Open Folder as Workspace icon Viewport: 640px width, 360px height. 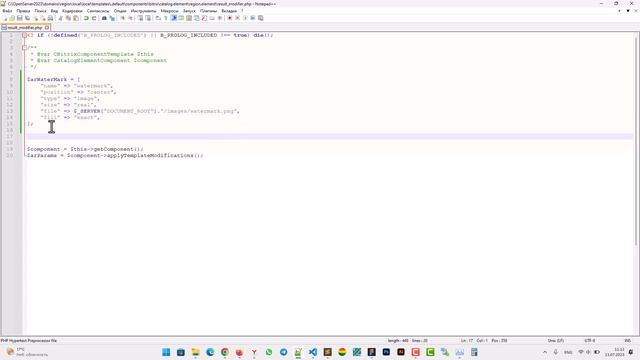tap(212, 18)
